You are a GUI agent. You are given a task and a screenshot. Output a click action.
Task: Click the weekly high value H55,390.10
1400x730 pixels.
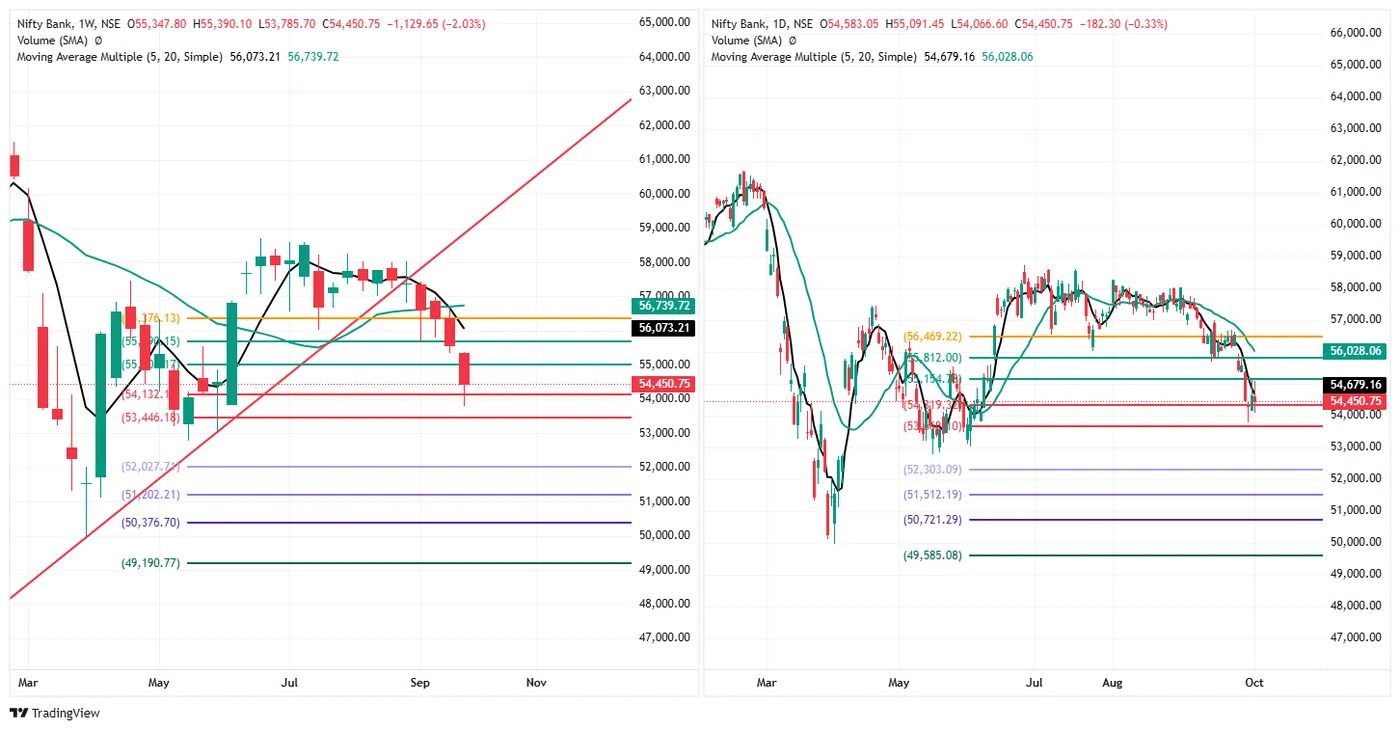pos(222,24)
